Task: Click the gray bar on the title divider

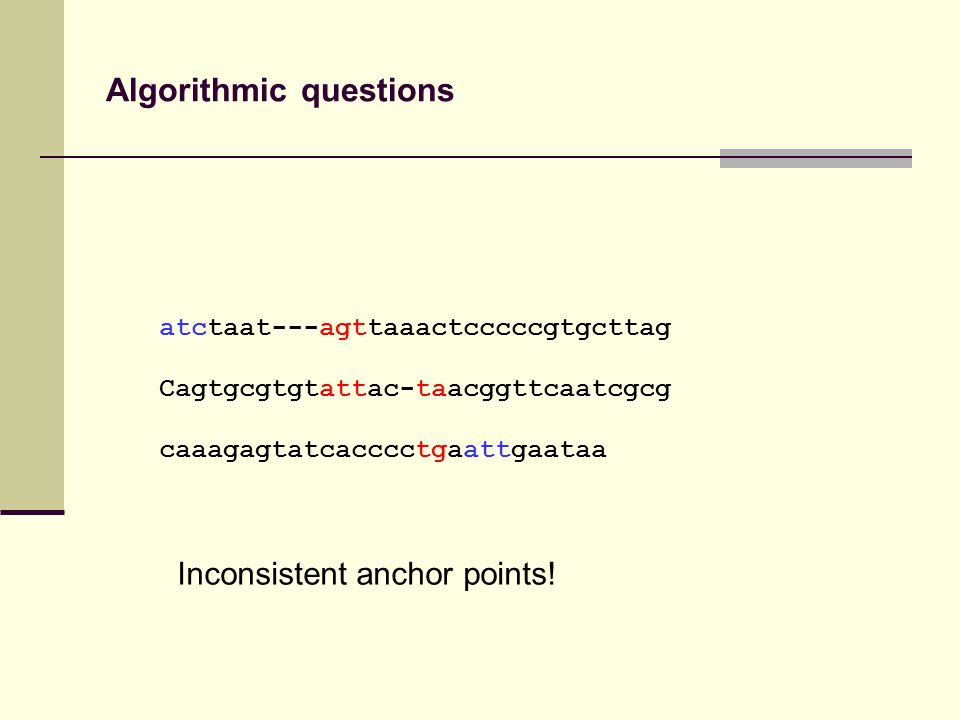Action: [x=816, y=158]
